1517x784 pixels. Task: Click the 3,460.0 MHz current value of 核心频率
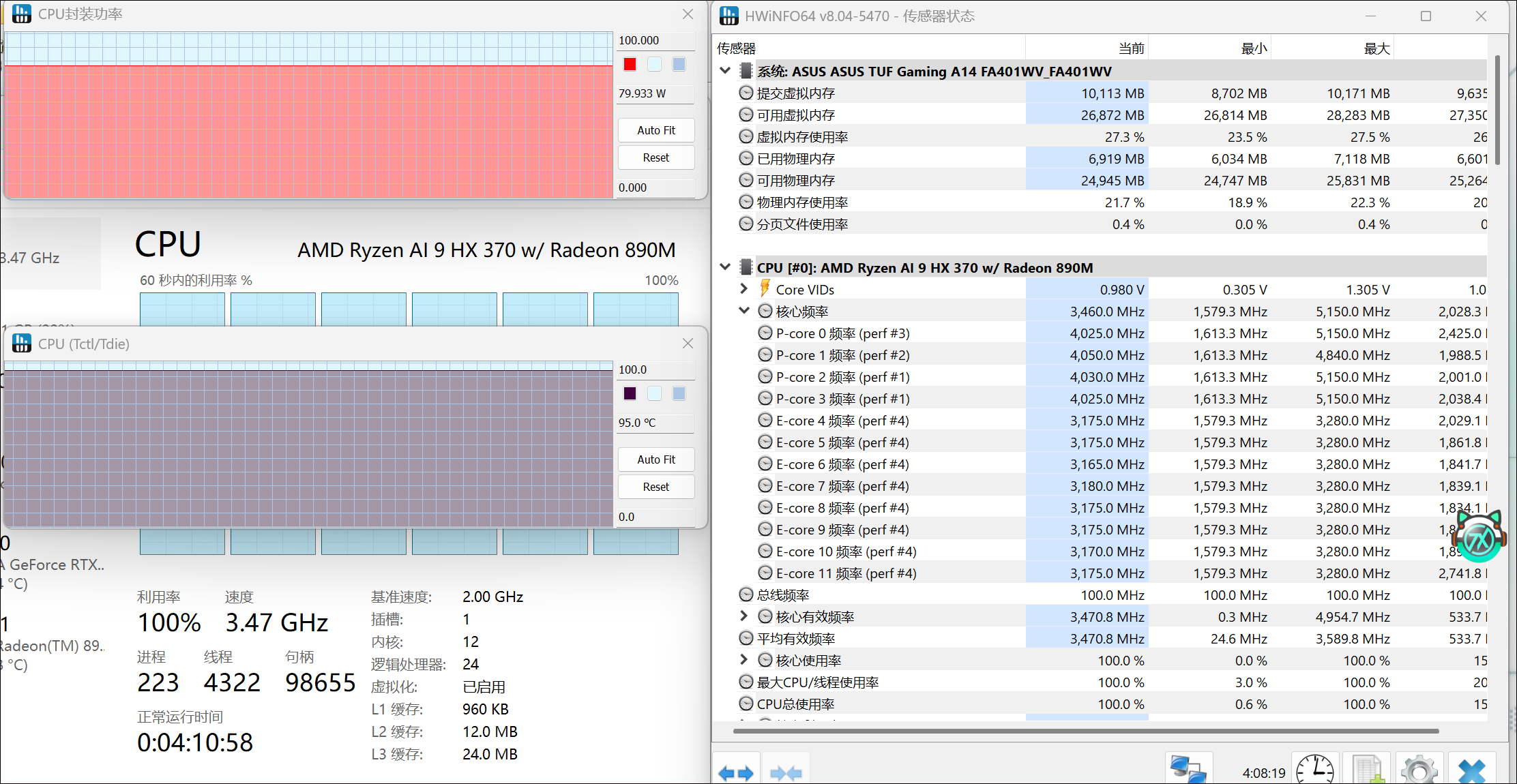(1107, 311)
